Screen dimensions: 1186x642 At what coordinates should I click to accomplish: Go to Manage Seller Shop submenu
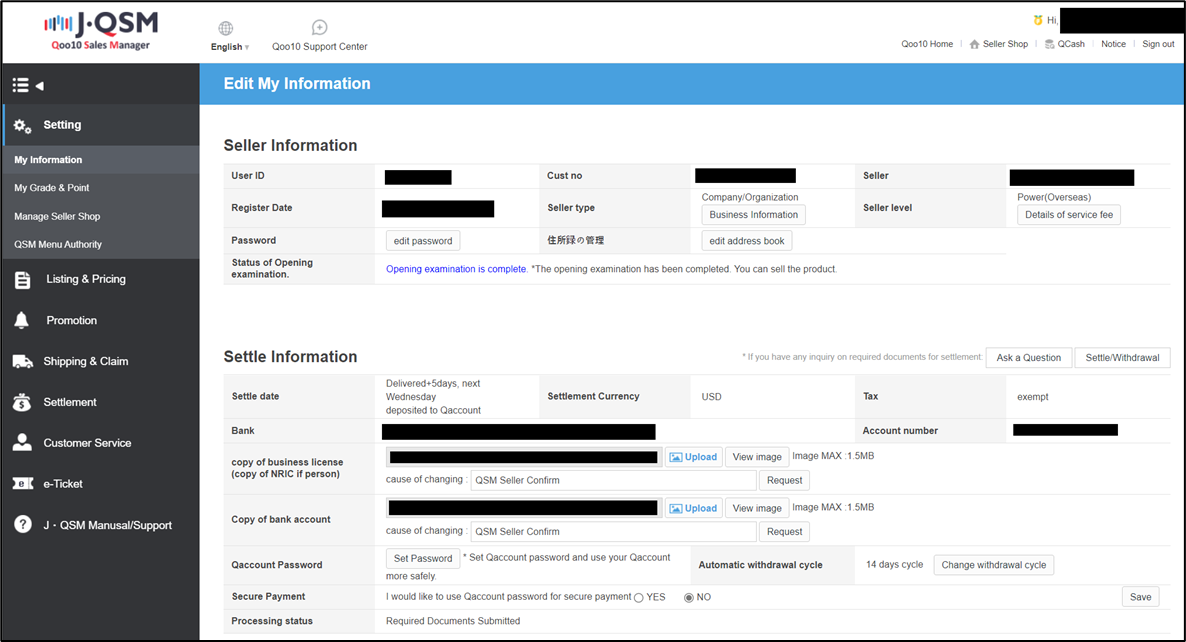[x=57, y=216]
